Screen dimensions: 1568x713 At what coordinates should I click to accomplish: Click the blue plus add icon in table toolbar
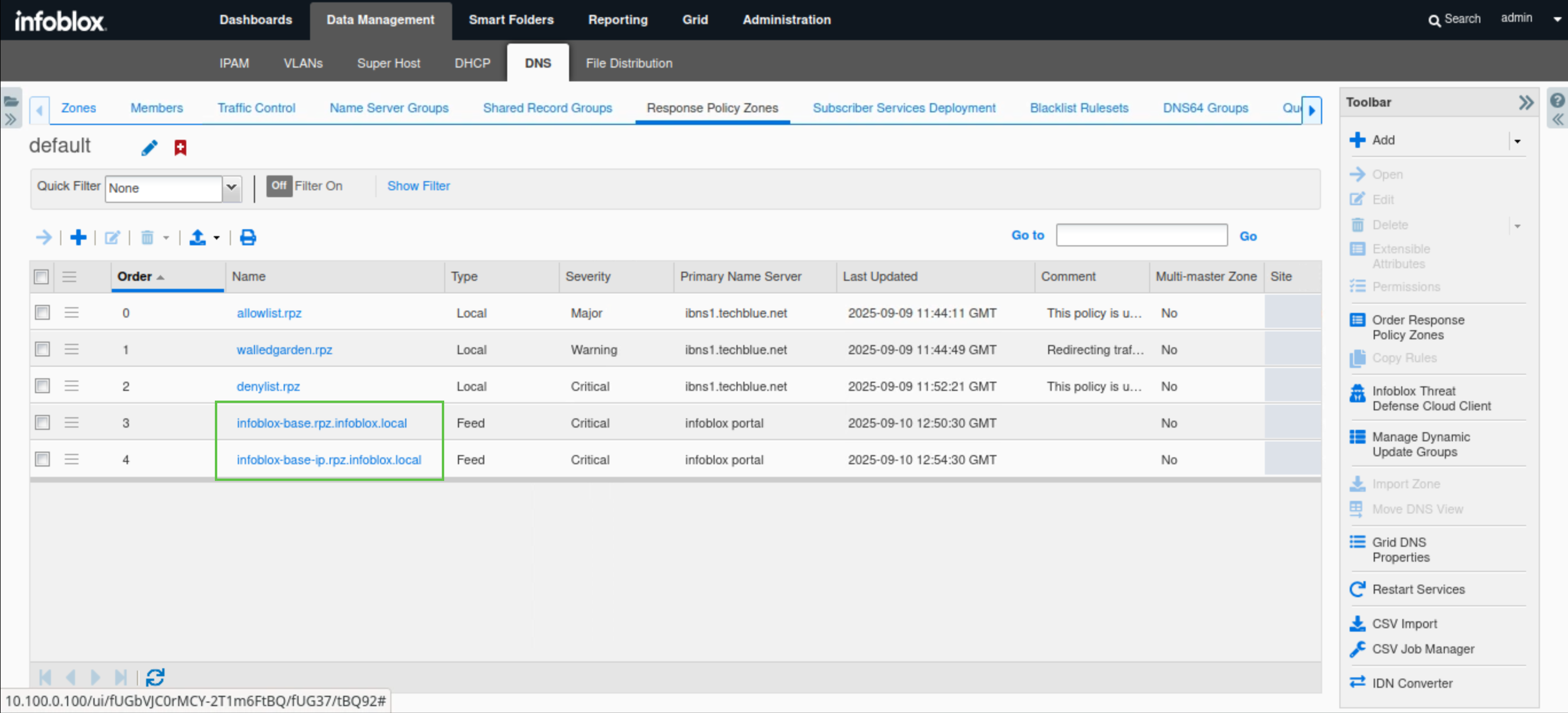tap(78, 237)
